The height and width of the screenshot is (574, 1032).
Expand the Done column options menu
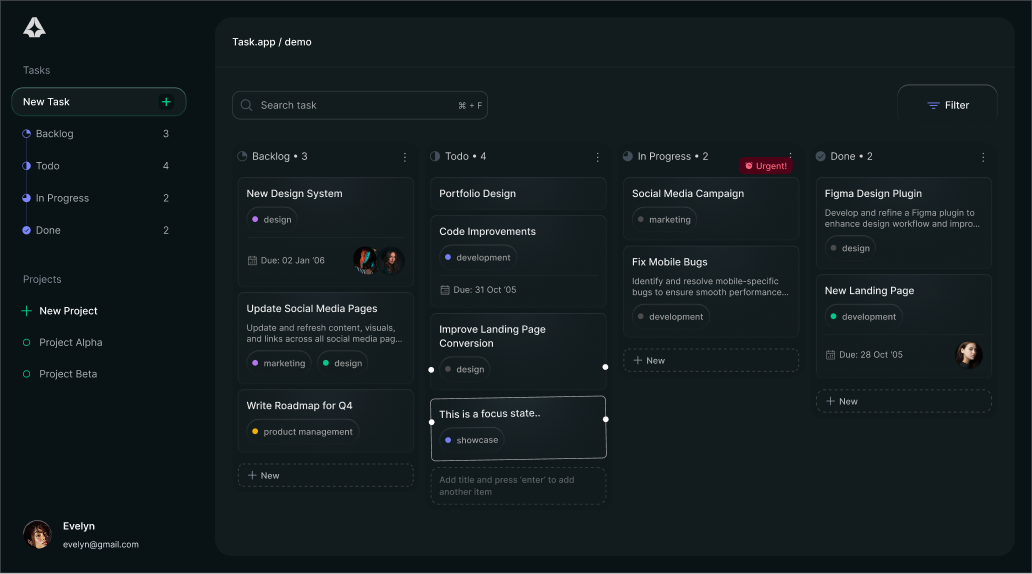click(x=983, y=157)
